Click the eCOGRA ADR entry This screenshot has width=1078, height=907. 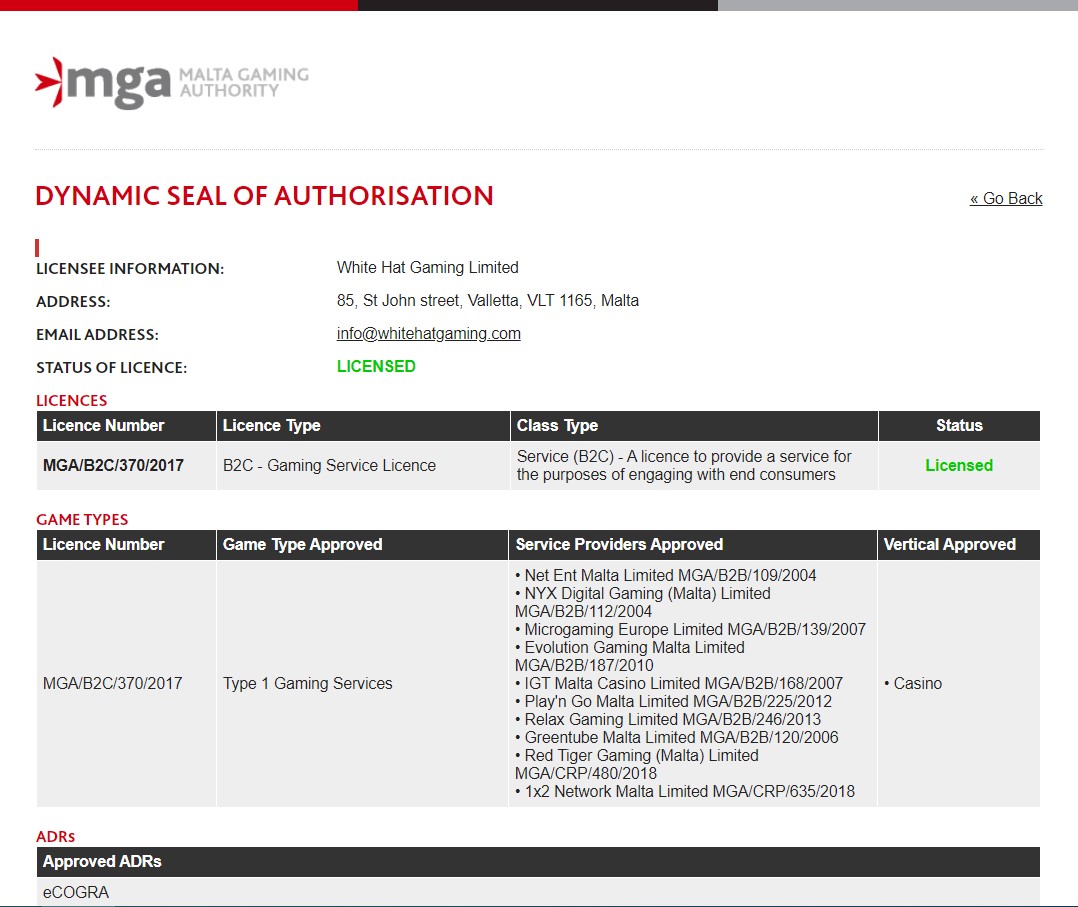point(76,893)
